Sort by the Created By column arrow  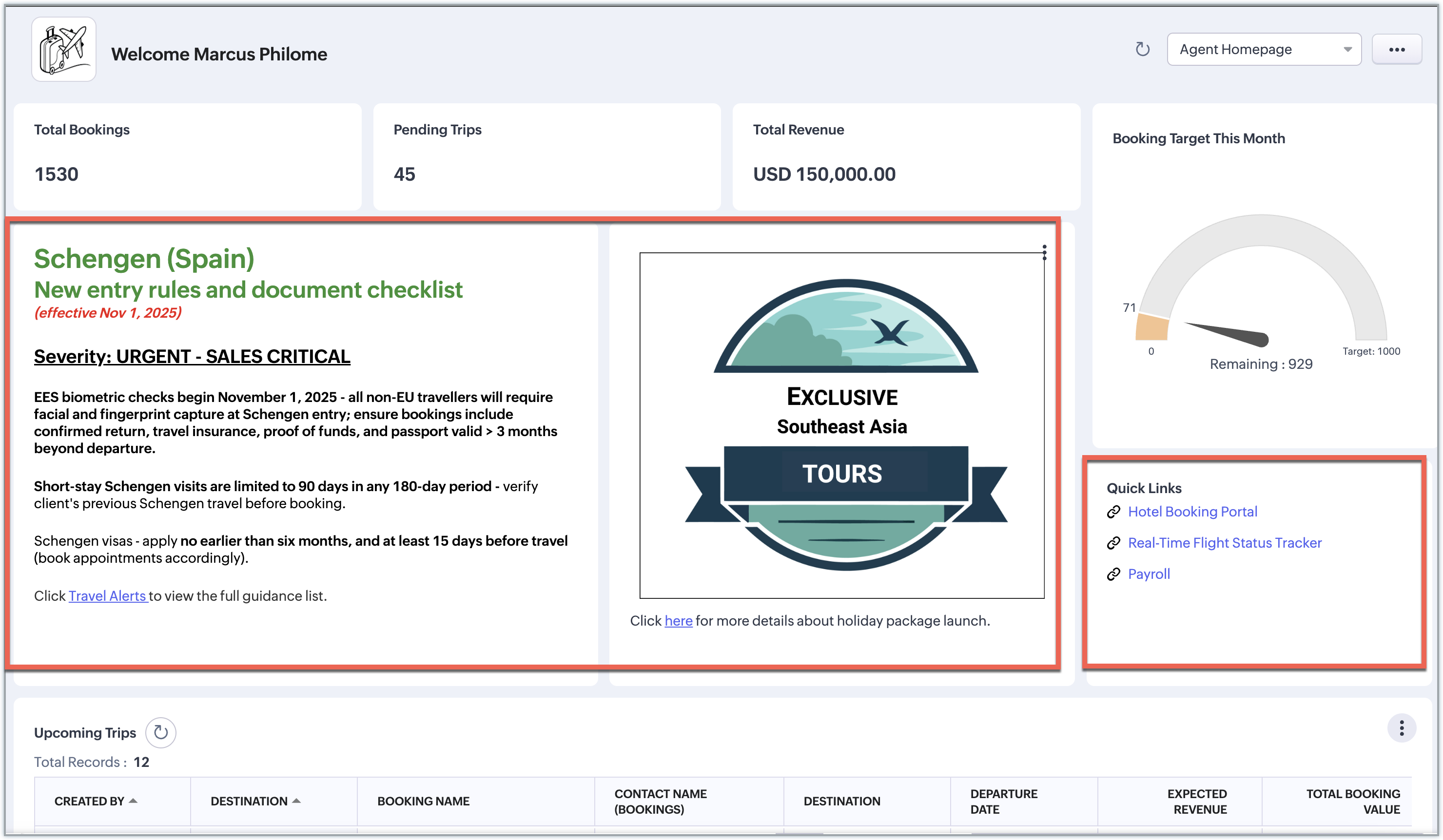pos(133,801)
